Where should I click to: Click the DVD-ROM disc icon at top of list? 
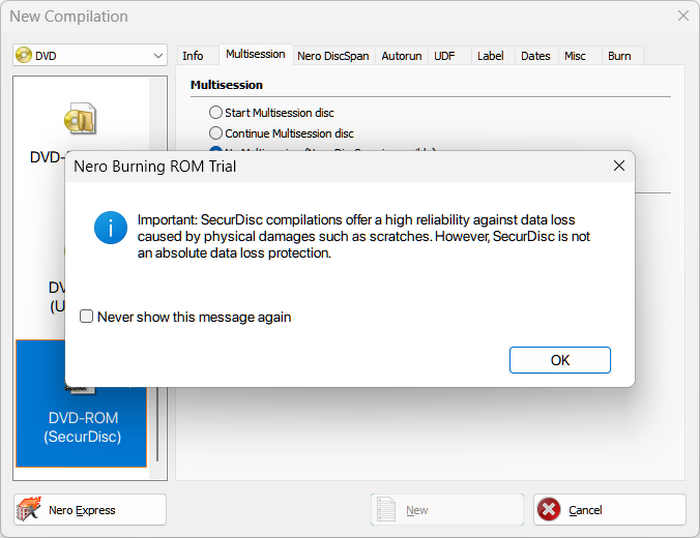pos(80,119)
